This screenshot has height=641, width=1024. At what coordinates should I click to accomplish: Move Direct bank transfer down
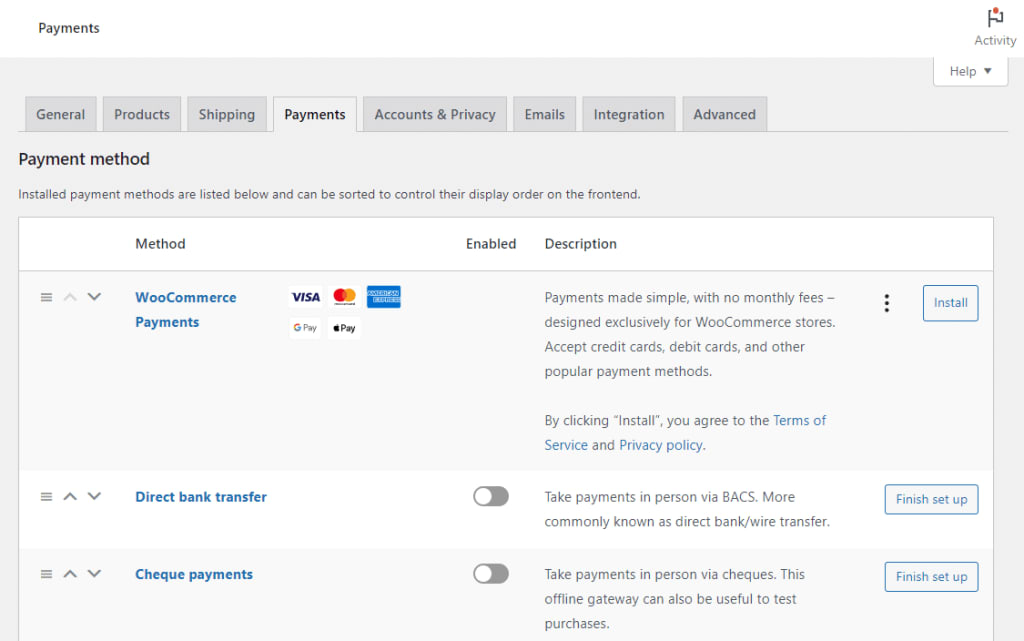point(94,496)
